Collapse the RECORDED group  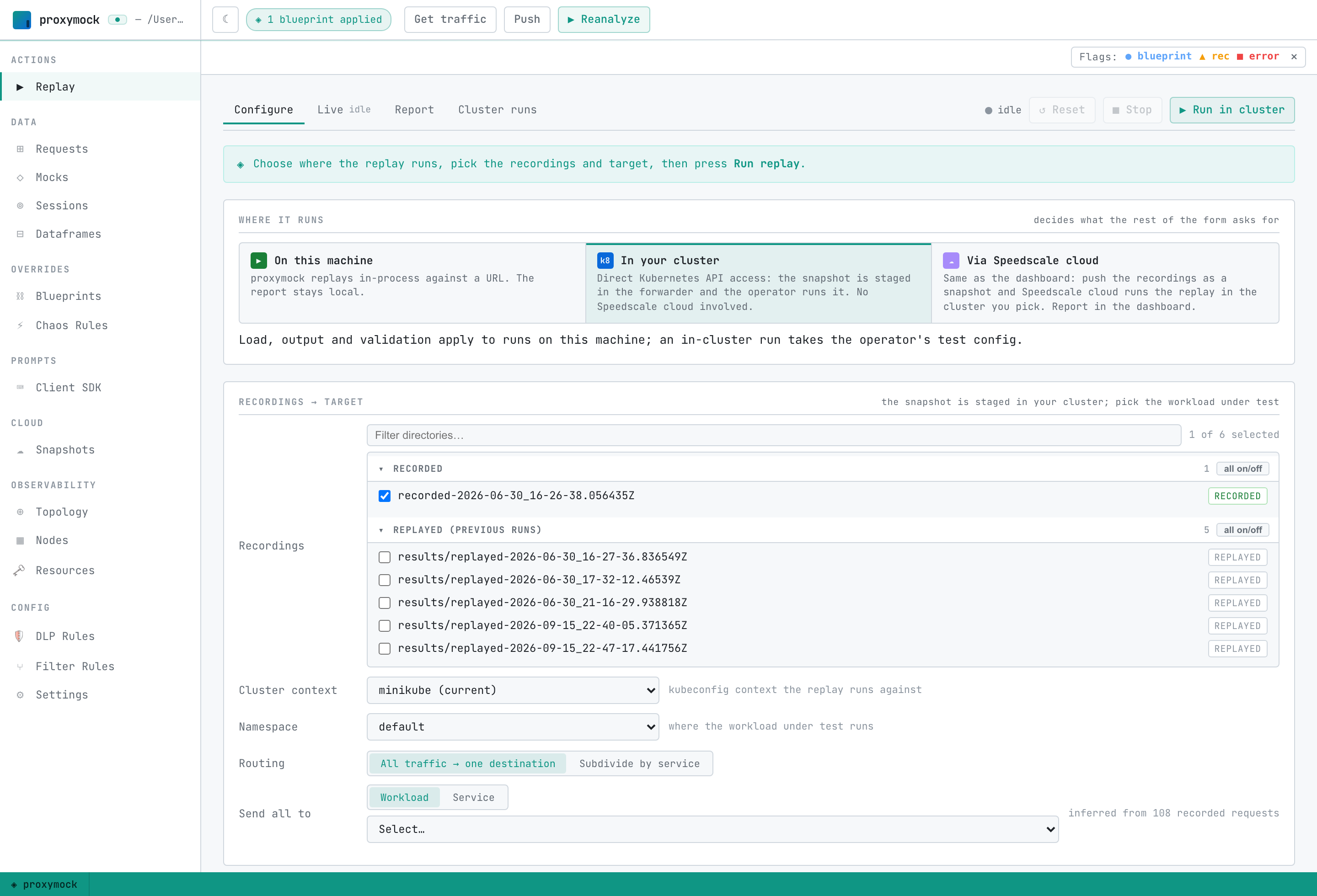(381, 469)
